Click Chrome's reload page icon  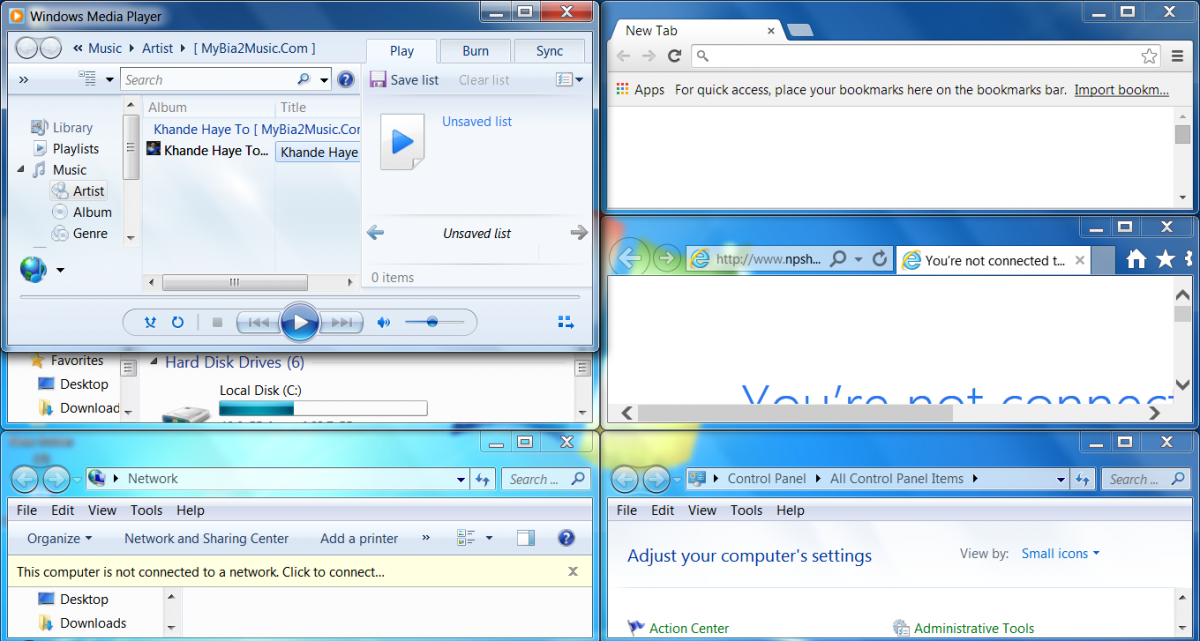(x=675, y=56)
